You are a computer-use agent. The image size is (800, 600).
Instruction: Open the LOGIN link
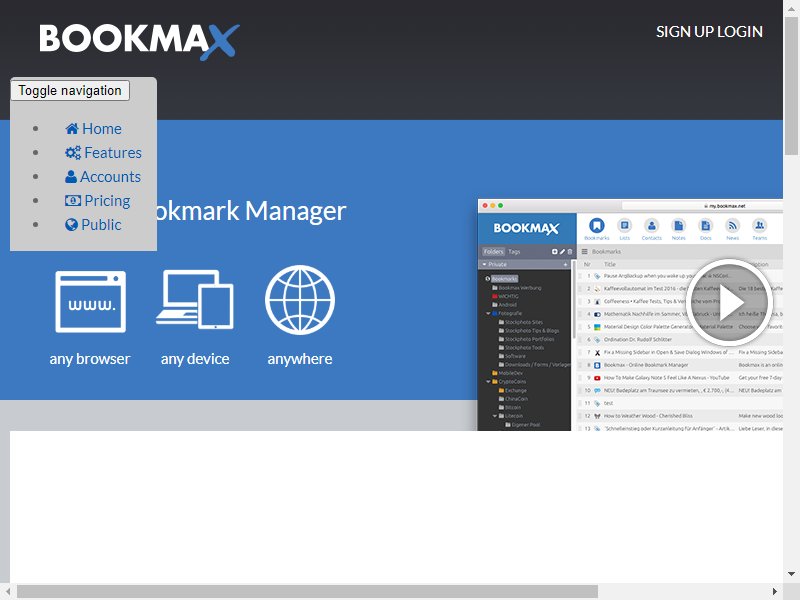point(740,32)
